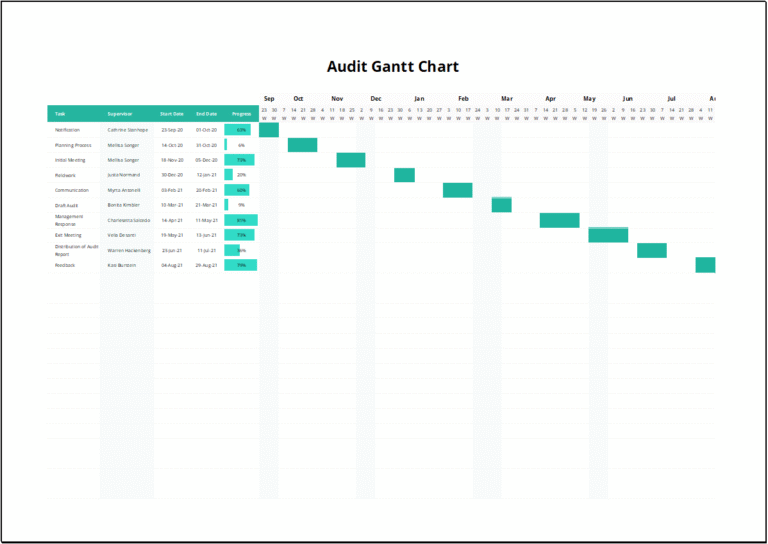
Task: Click end date 05-Dec-20
Action: (206, 160)
